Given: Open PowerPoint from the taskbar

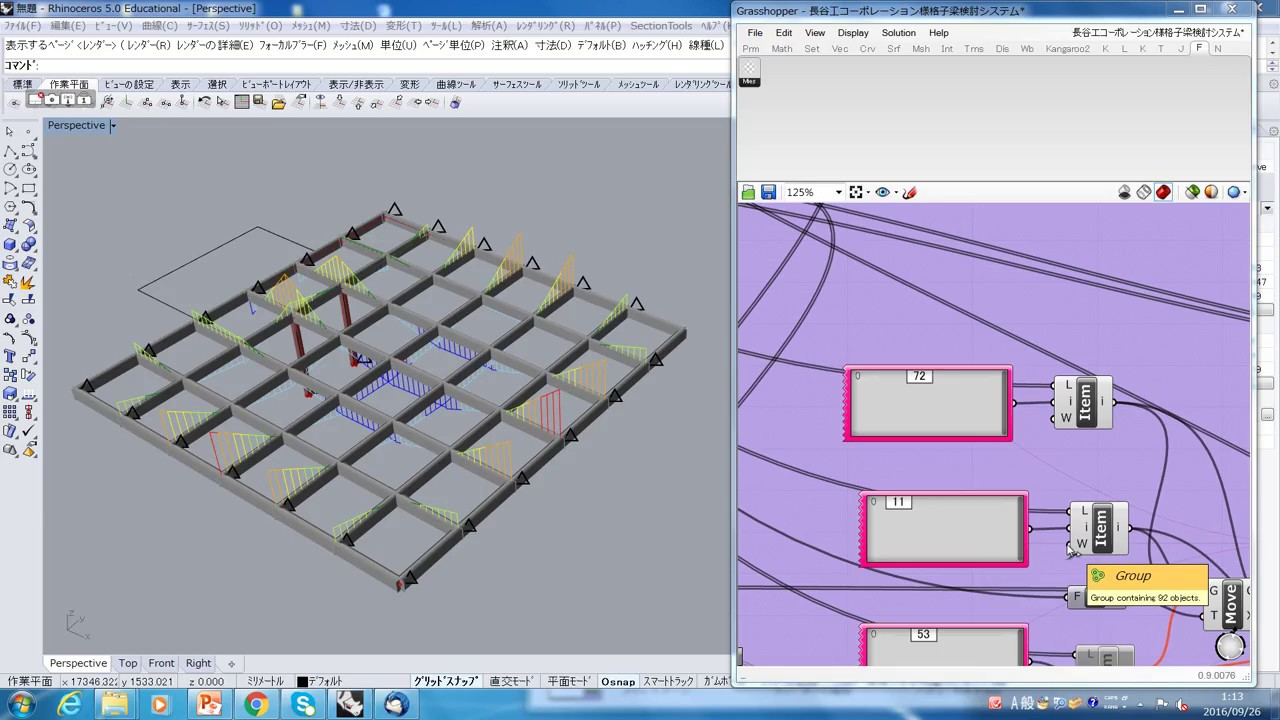Looking at the screenshot, I should coord(210,705).
